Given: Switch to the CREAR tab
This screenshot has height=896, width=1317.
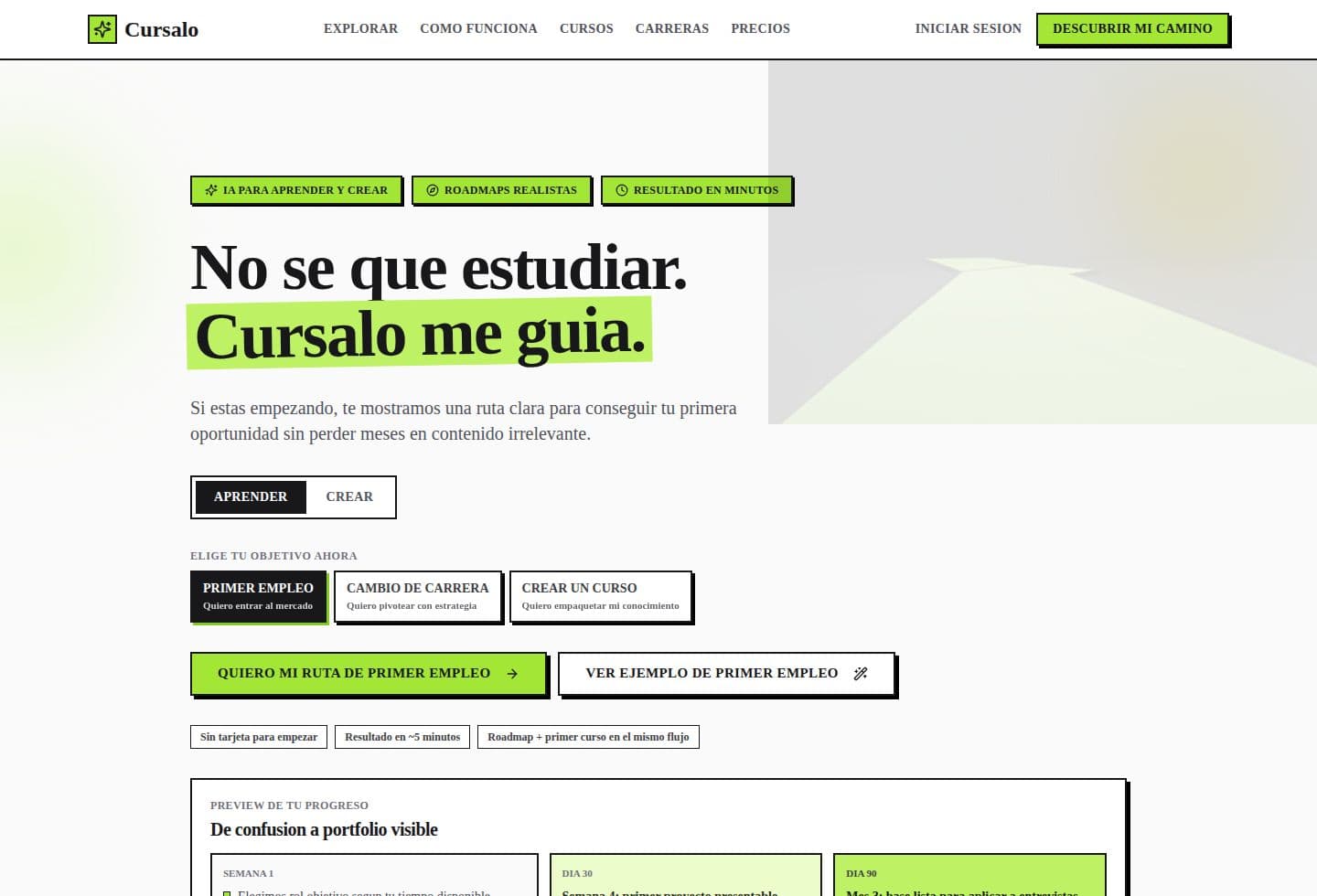Looking at the screenshot, I should [349, 496].
